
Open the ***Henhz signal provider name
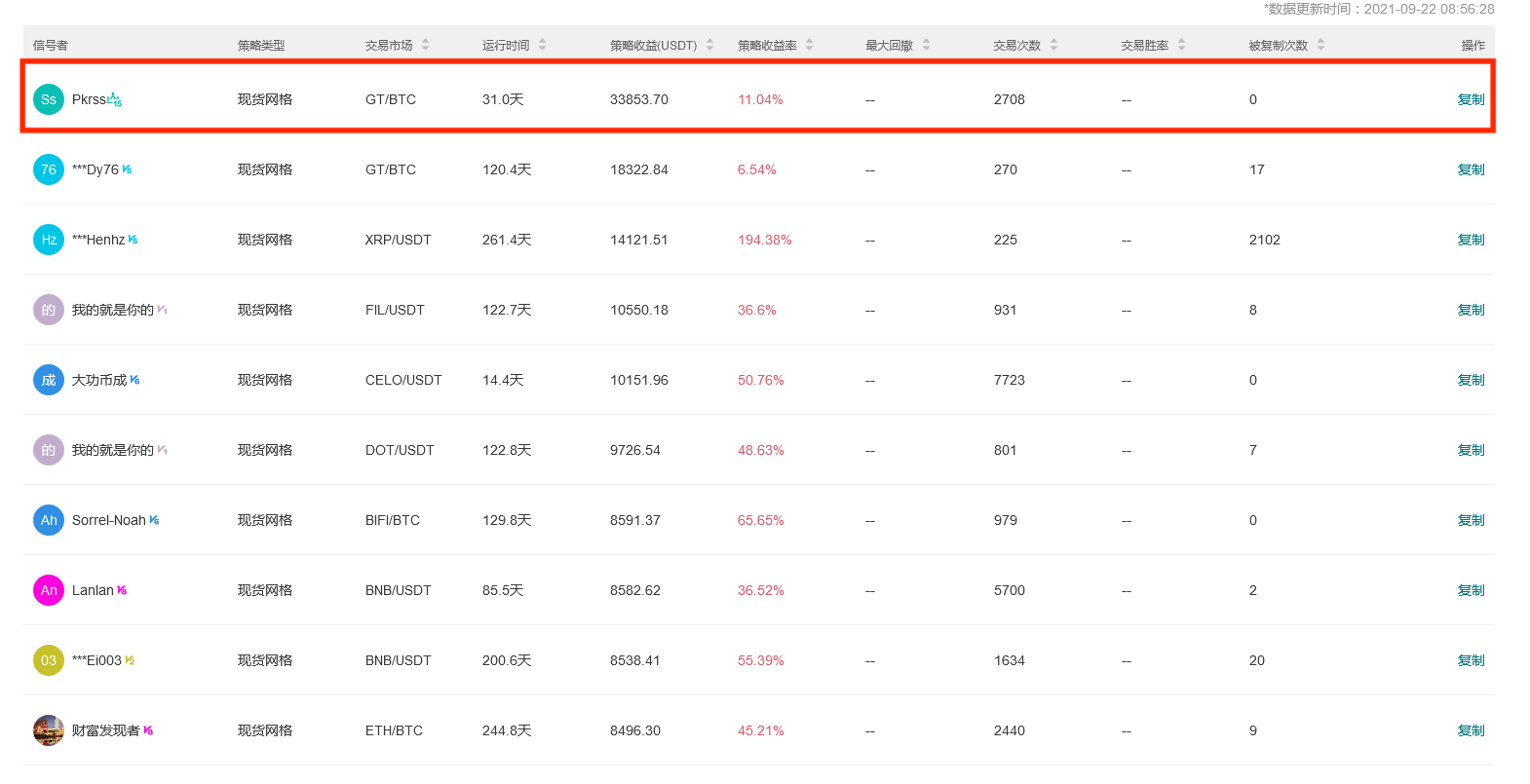[x=98, y=240]
